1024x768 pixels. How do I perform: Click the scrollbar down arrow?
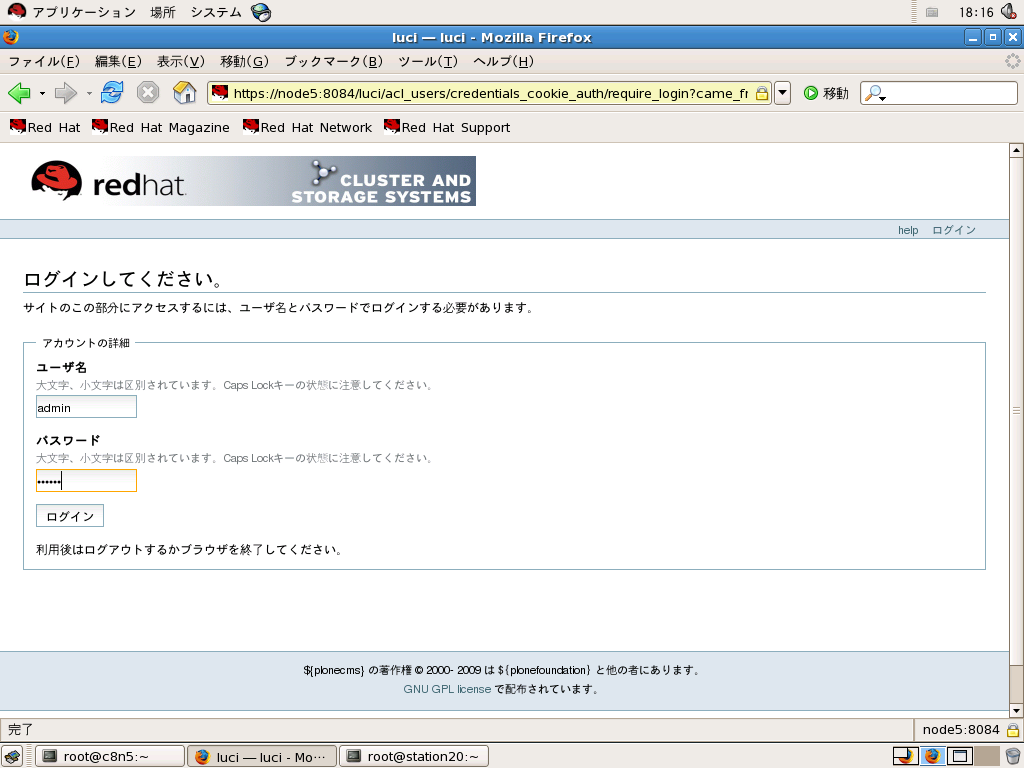click(1016, 711)
